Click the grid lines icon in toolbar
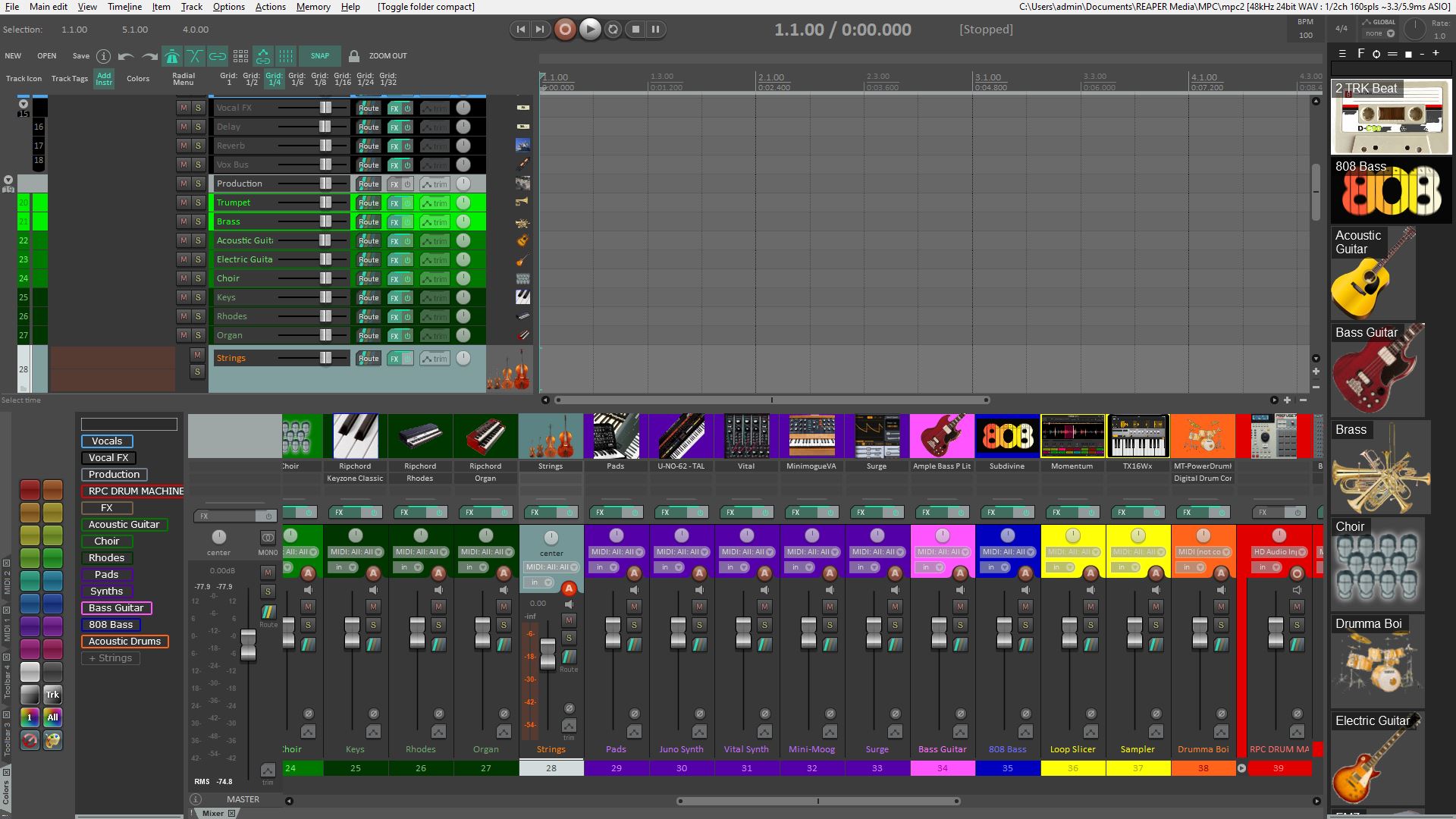Image resolution: width=1456 pixels, height=819 pixels. click(286, 56)
